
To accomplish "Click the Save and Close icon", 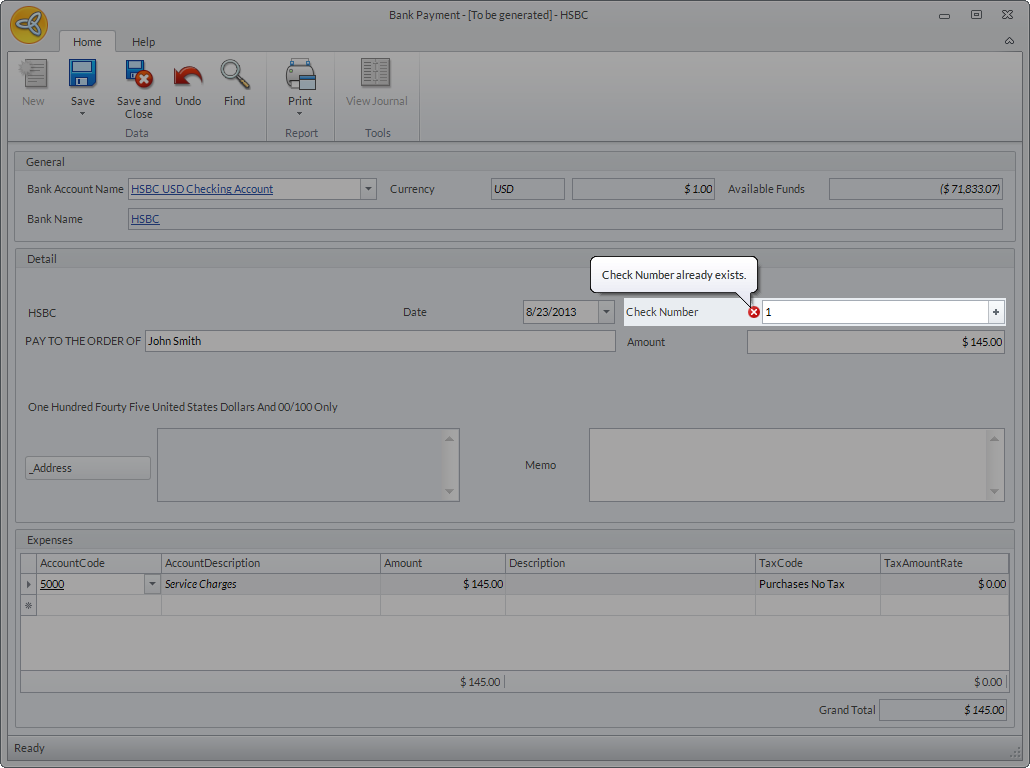I will [138, 75].
